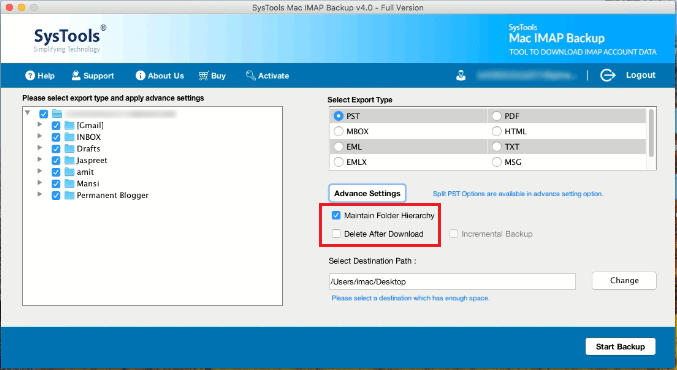
Task: Click the Help question mark icon
Action: pos(30,76)
